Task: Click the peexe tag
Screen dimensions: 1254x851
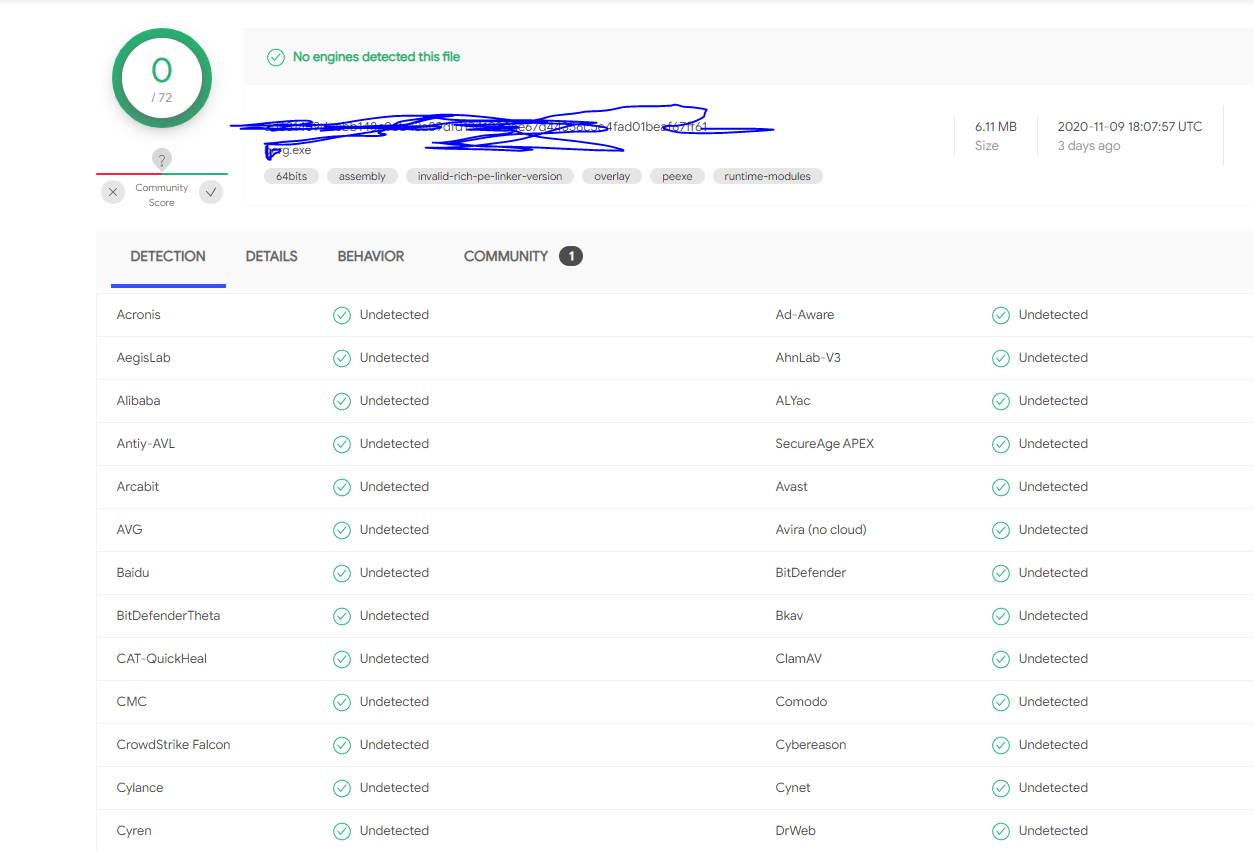Action: [677, 176]
